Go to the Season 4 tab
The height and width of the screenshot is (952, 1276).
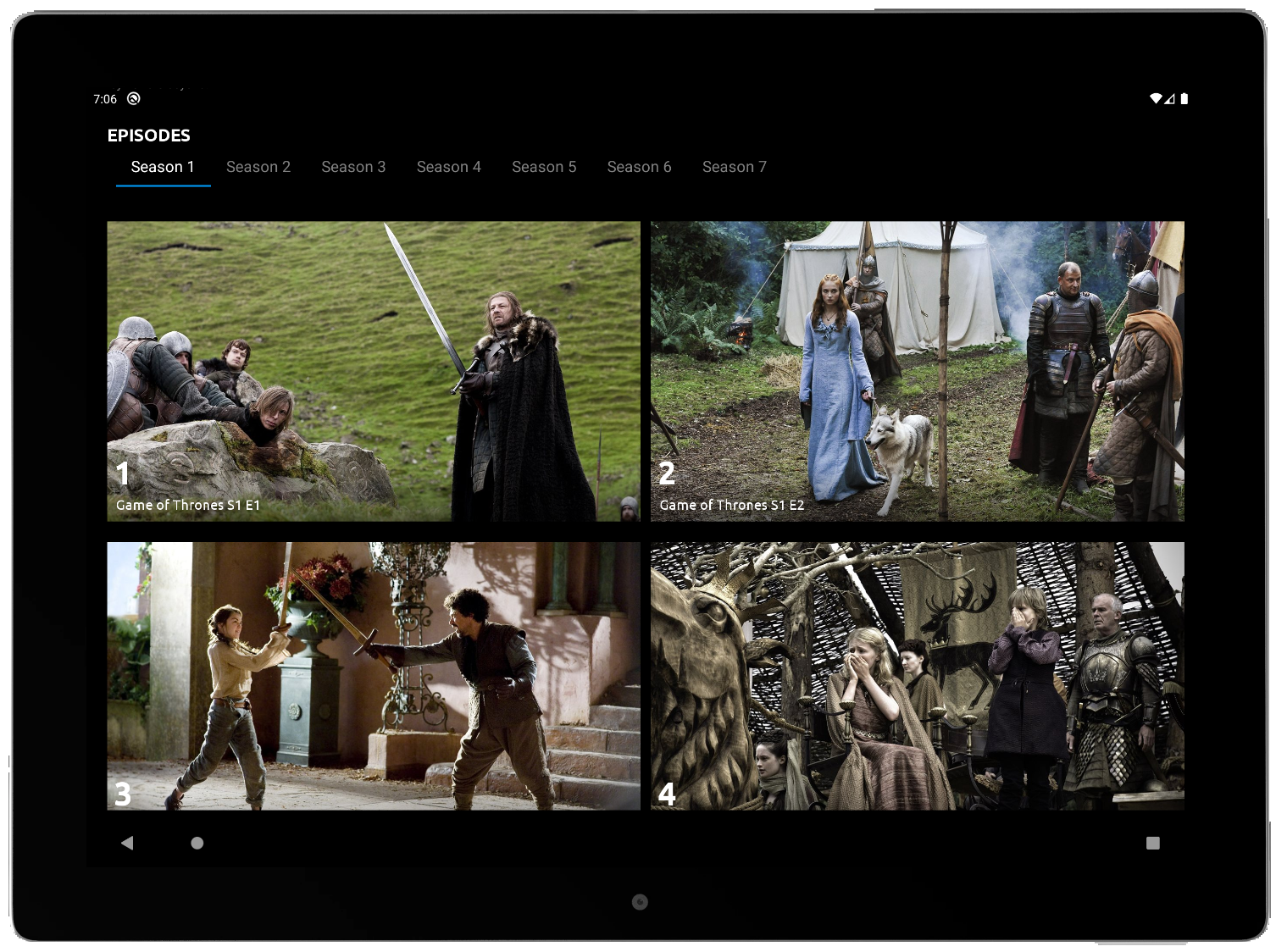449,167
